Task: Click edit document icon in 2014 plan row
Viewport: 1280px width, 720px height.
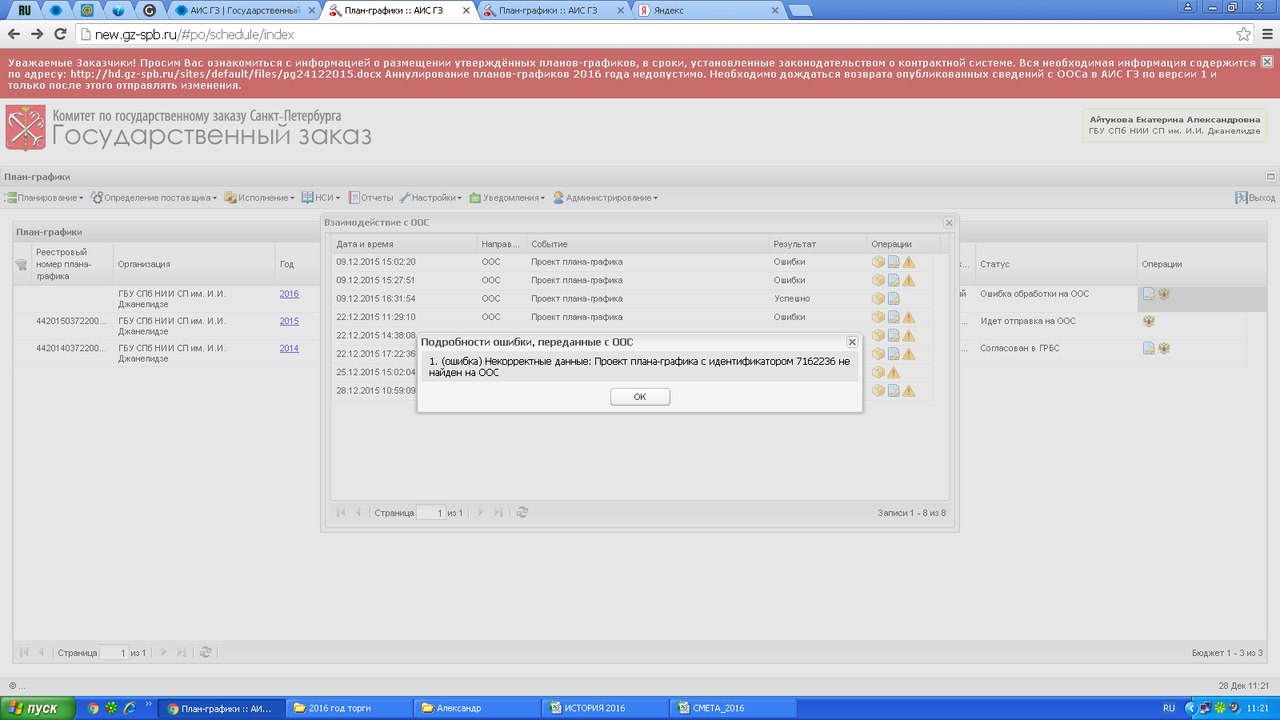Action: click(1149, 348)
